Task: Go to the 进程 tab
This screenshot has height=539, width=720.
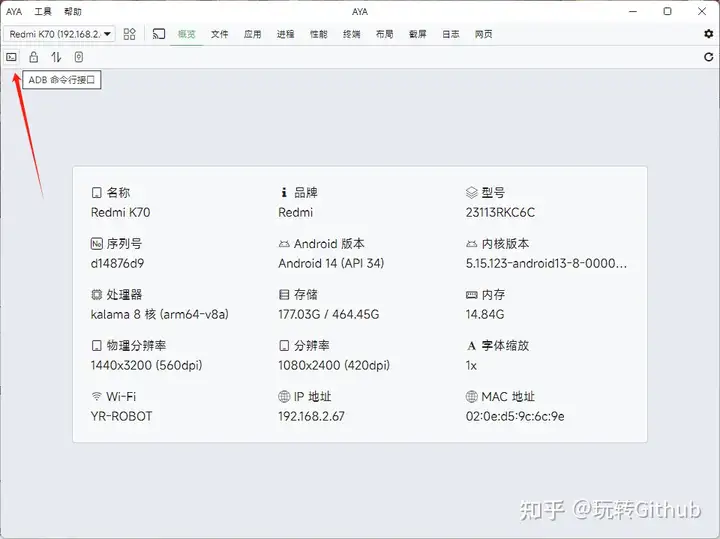Action: (x=285, y=34)
